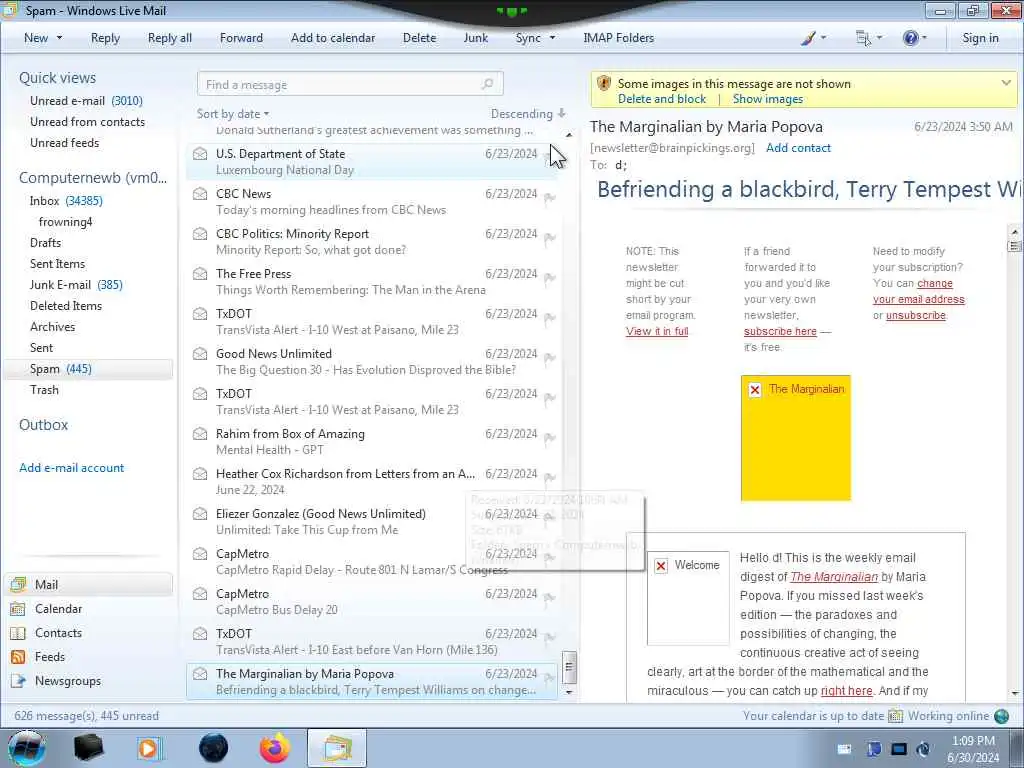Click Forward in the toolbar
Viewport: 1024px width, 768px height.
[241, 38]
